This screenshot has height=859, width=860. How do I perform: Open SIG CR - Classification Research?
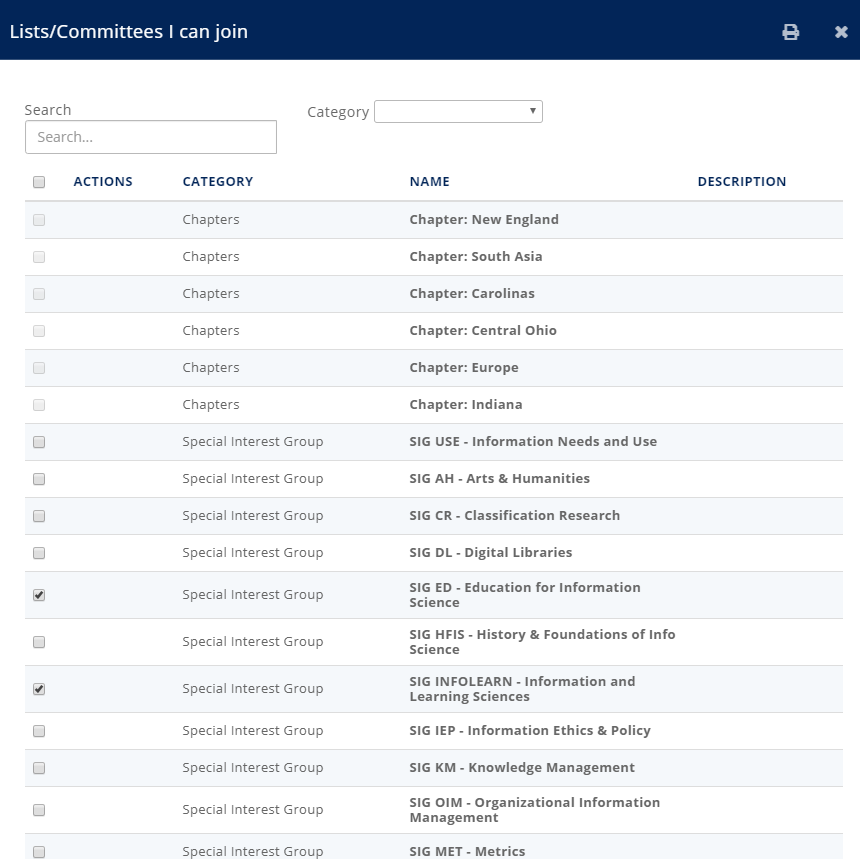click(x=514, y=516)
